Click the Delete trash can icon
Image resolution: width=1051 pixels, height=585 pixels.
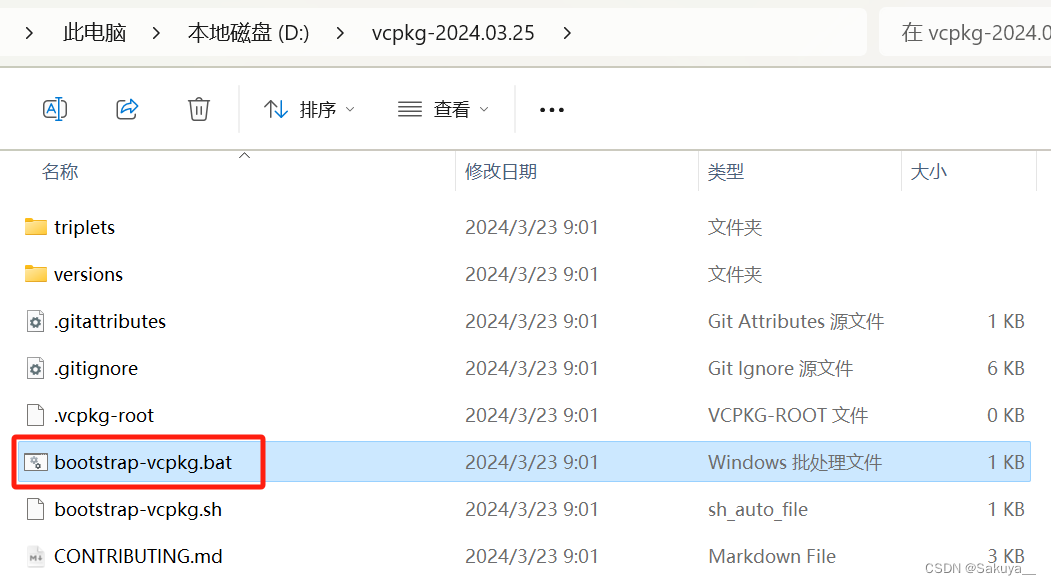point(198,109)
